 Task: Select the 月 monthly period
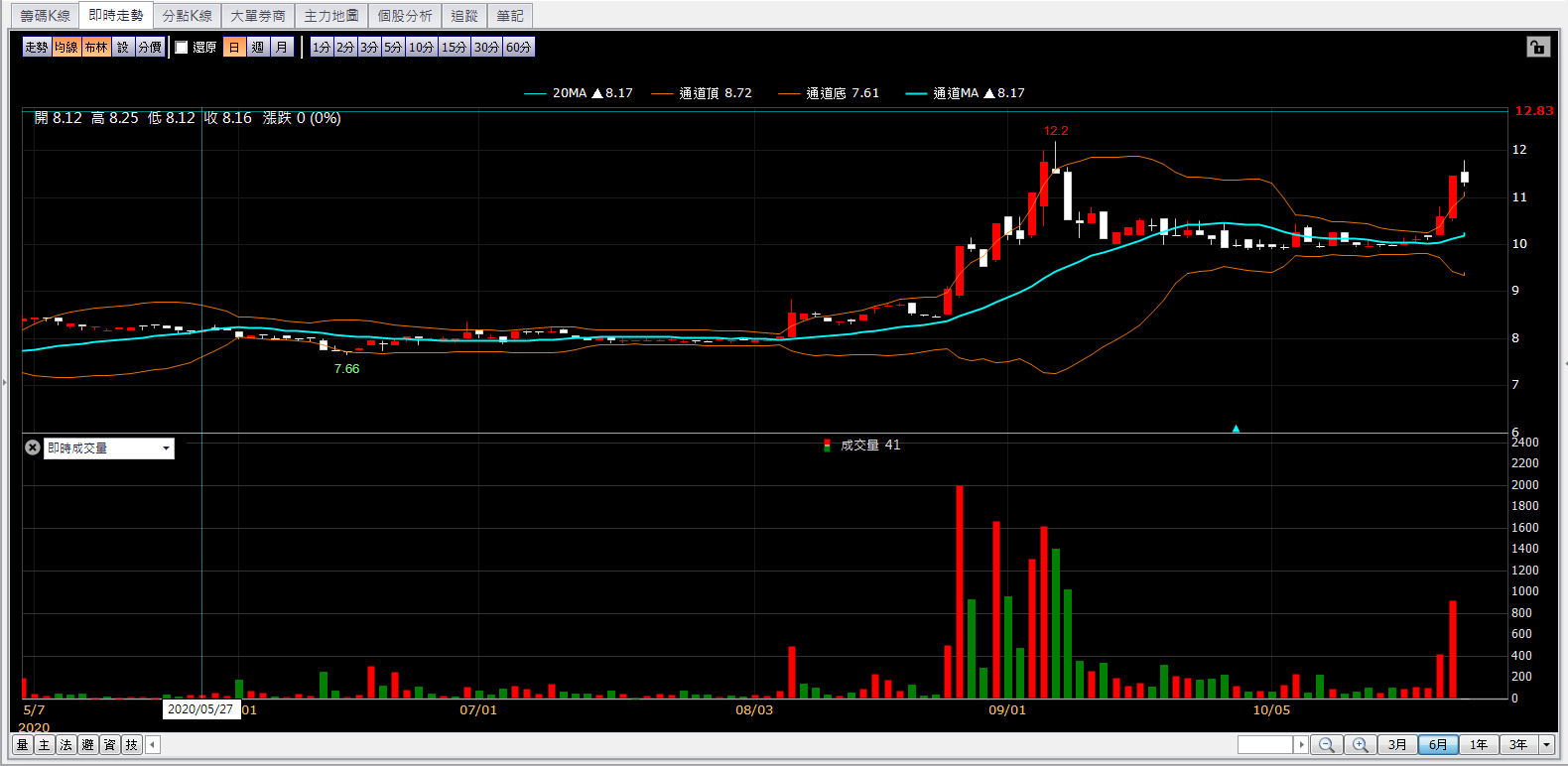click(x=282, y=47)
